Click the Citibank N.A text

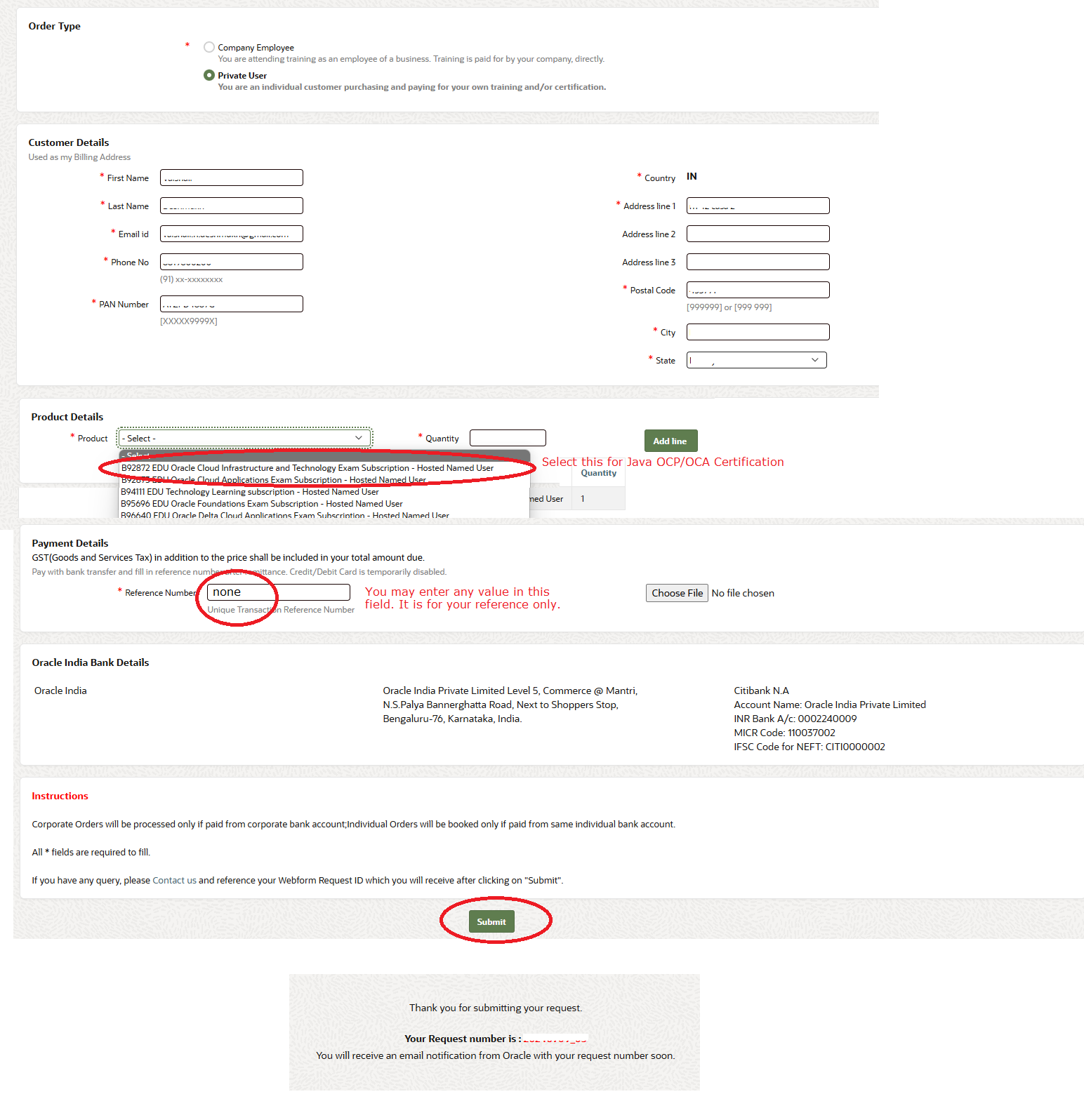(761, 691)
